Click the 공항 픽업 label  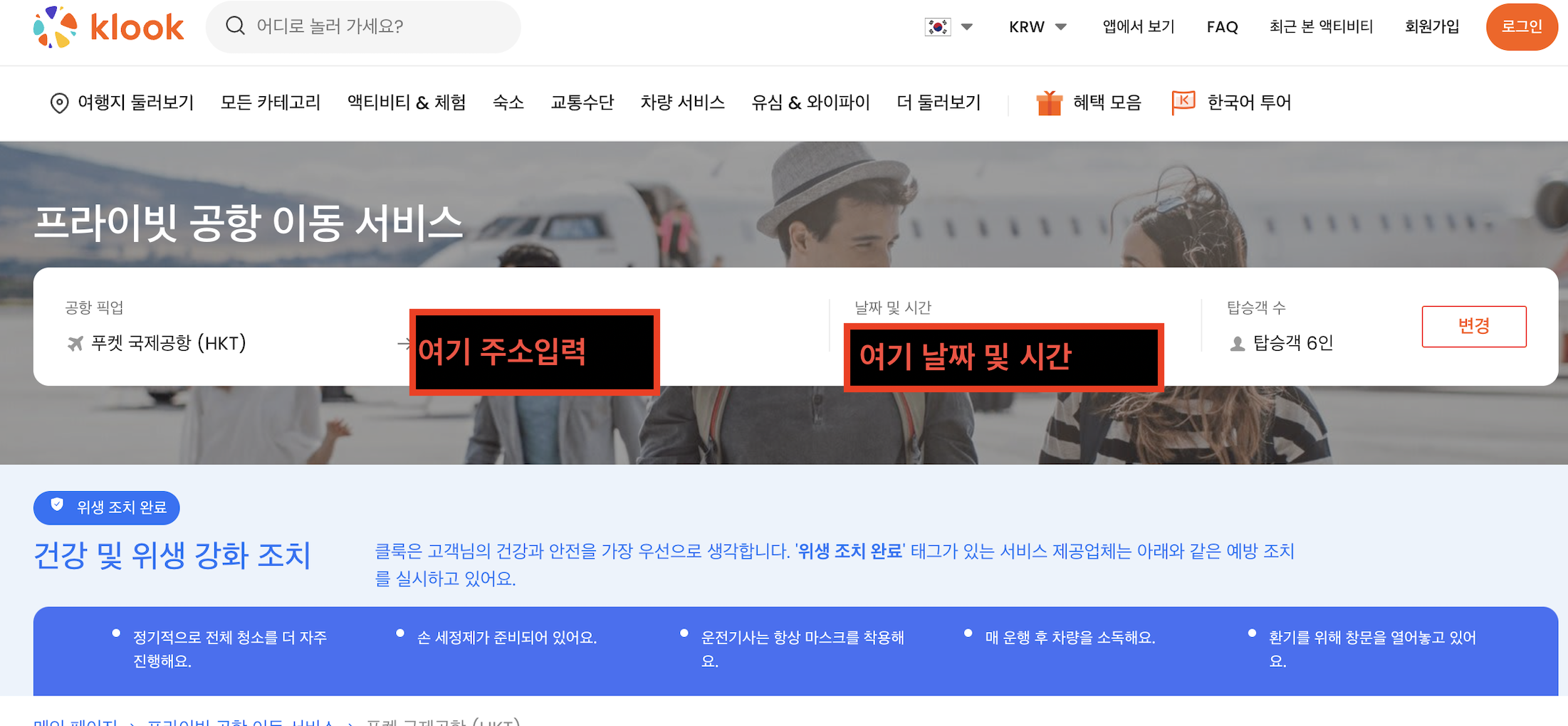coord(94,307)
